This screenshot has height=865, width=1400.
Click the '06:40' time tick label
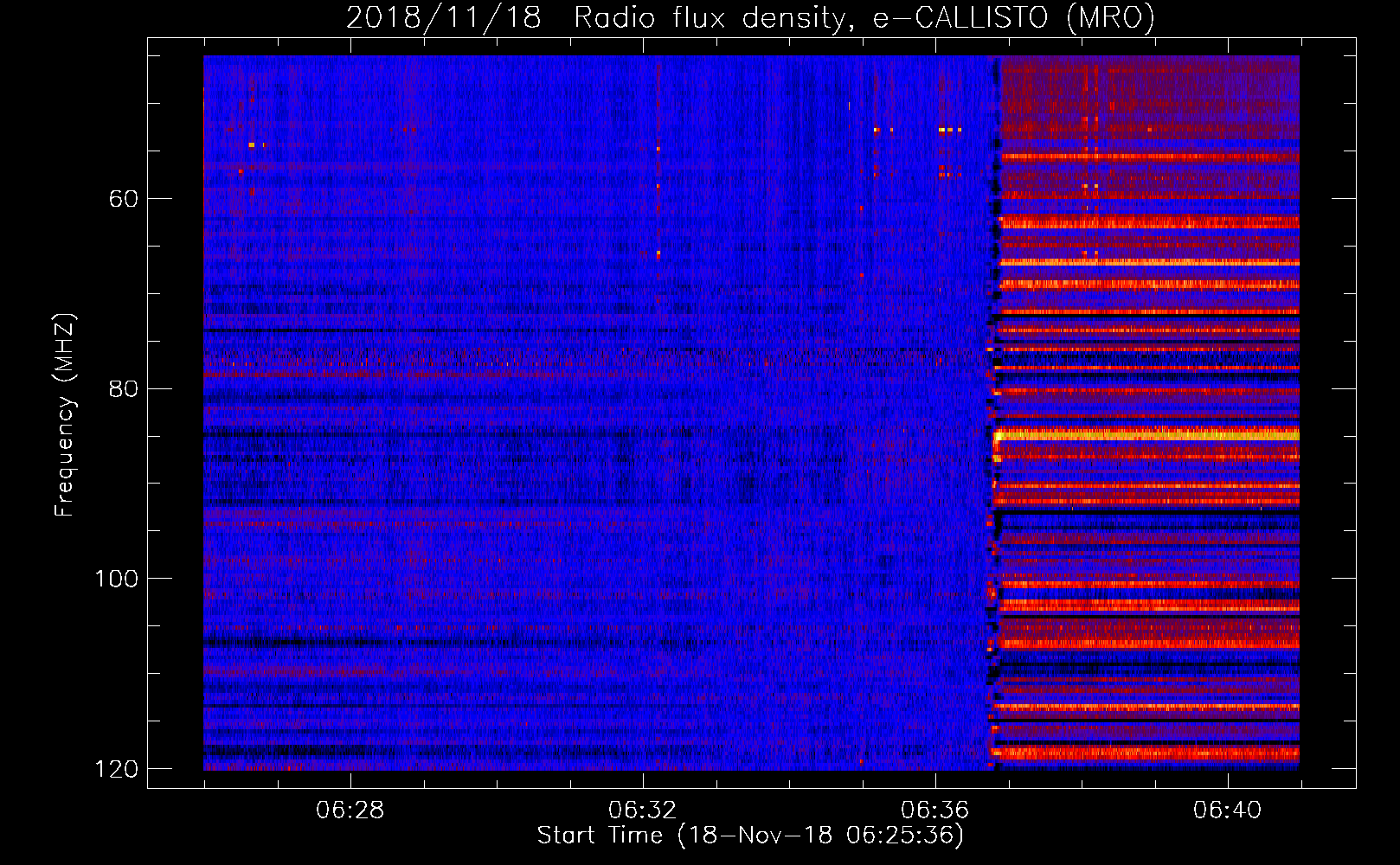1228,811
